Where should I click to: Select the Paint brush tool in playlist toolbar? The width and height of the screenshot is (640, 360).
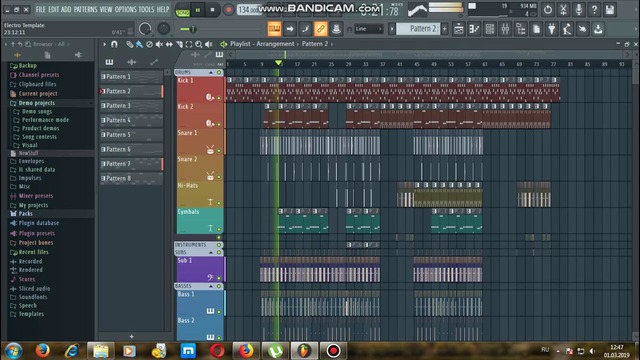coord(139,44)
